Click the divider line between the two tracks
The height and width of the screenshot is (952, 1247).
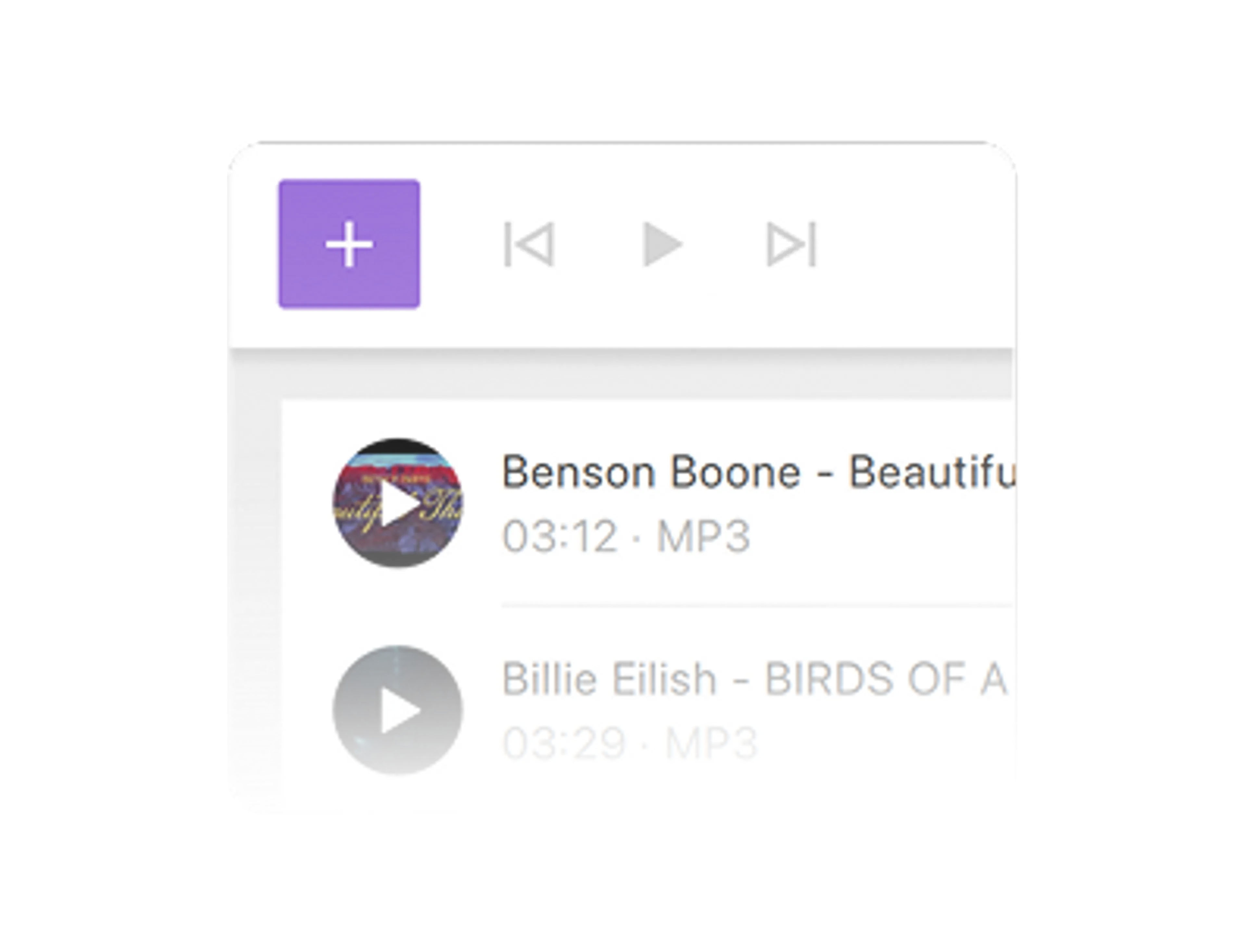click(x=754, y=606)
